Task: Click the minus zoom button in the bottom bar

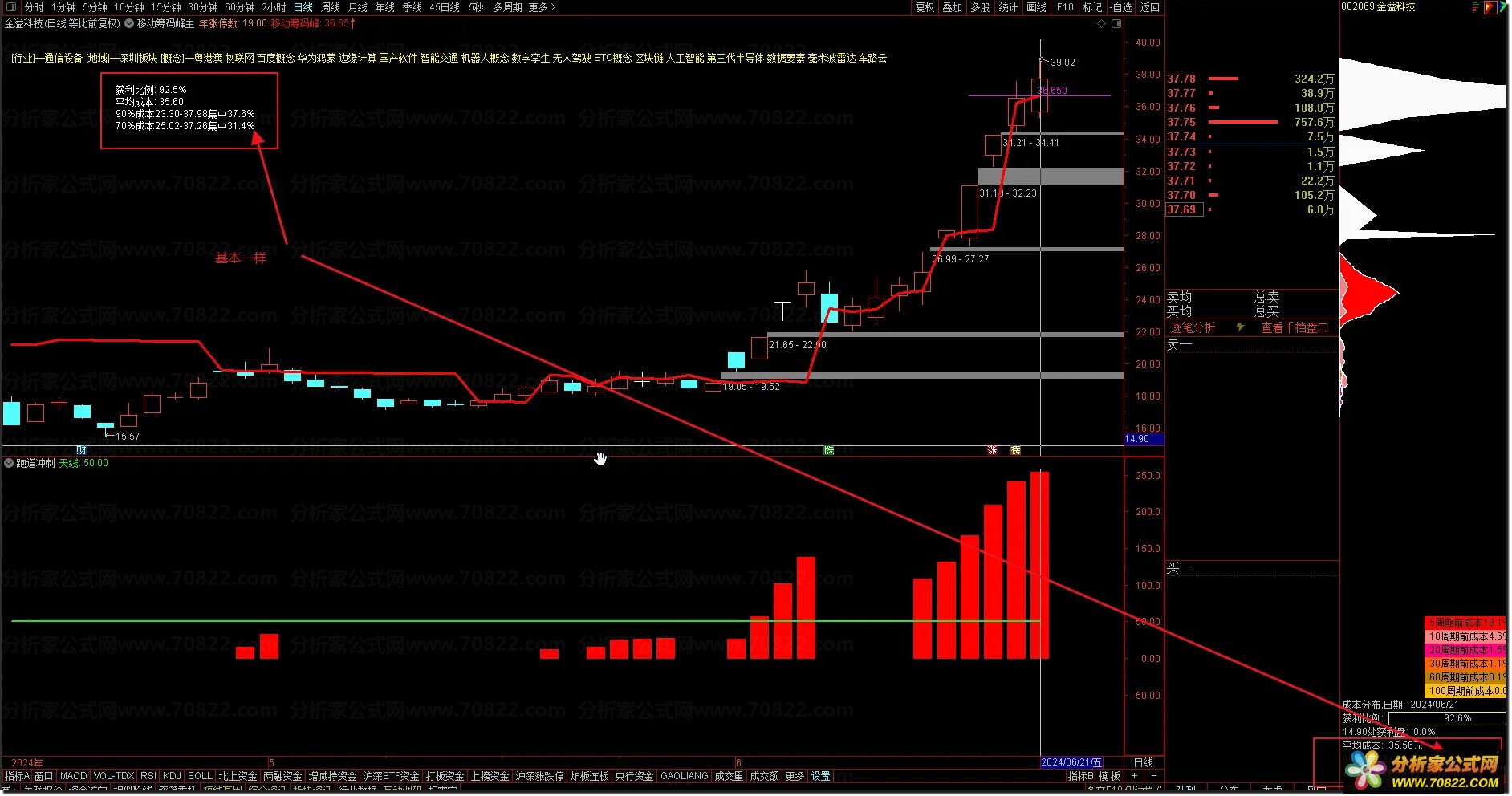Action: click(x=1154, y=776)
